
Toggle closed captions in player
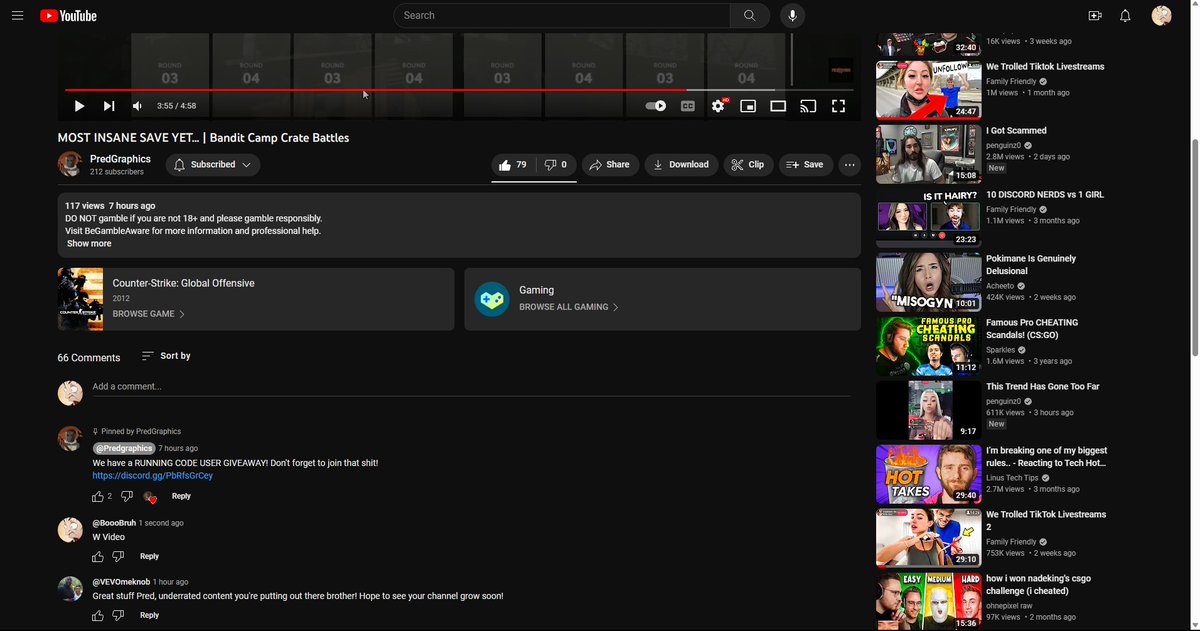click(688, 106)
